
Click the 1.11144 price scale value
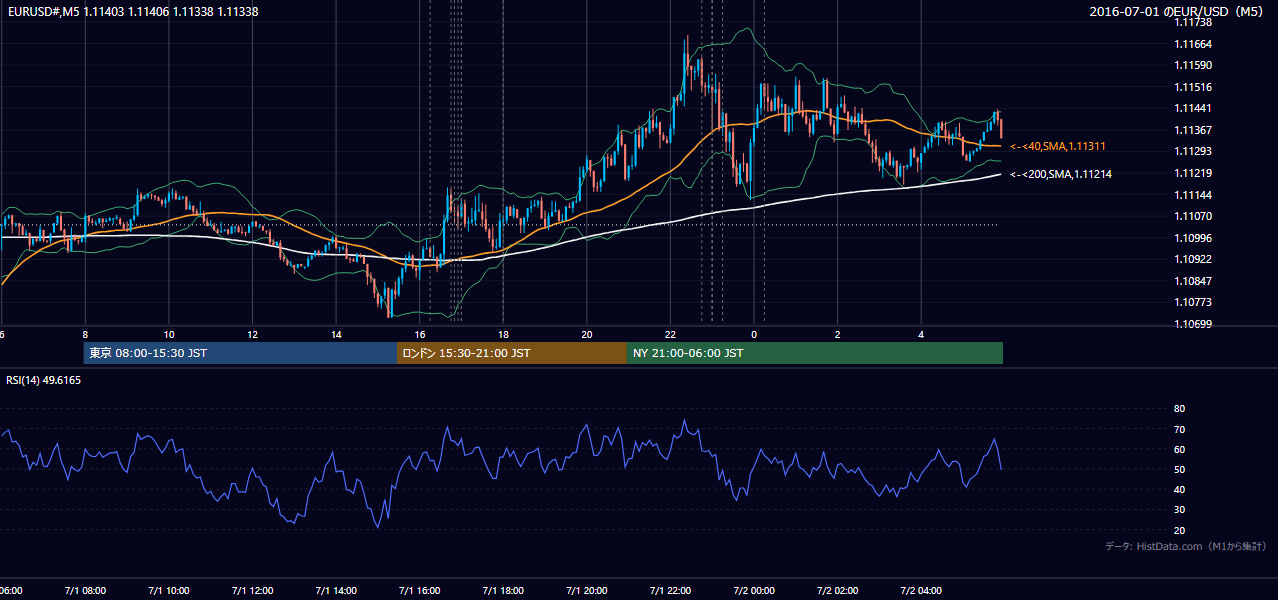[x=1192, y=195]
